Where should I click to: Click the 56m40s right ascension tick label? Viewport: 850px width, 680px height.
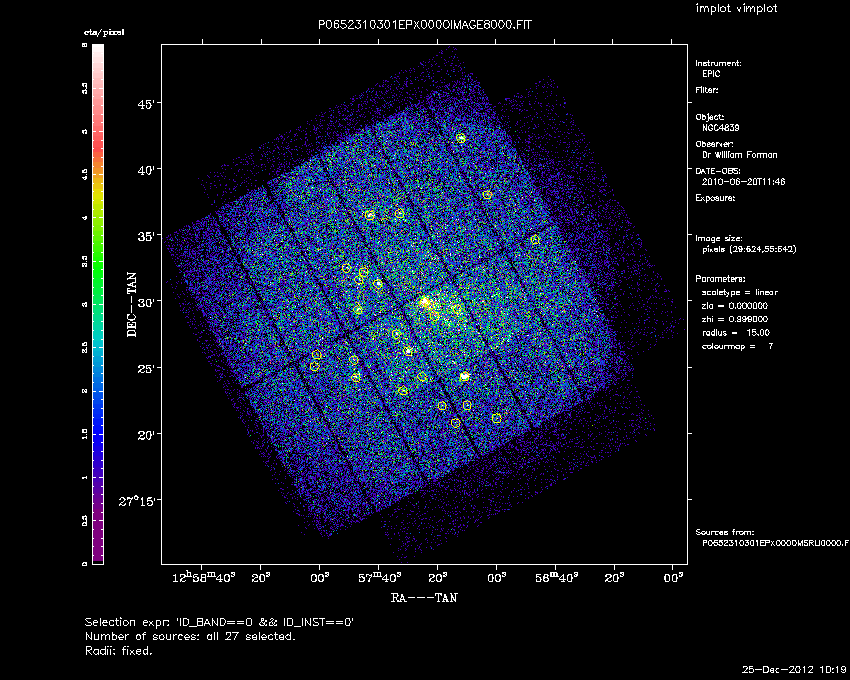[556, 578]
